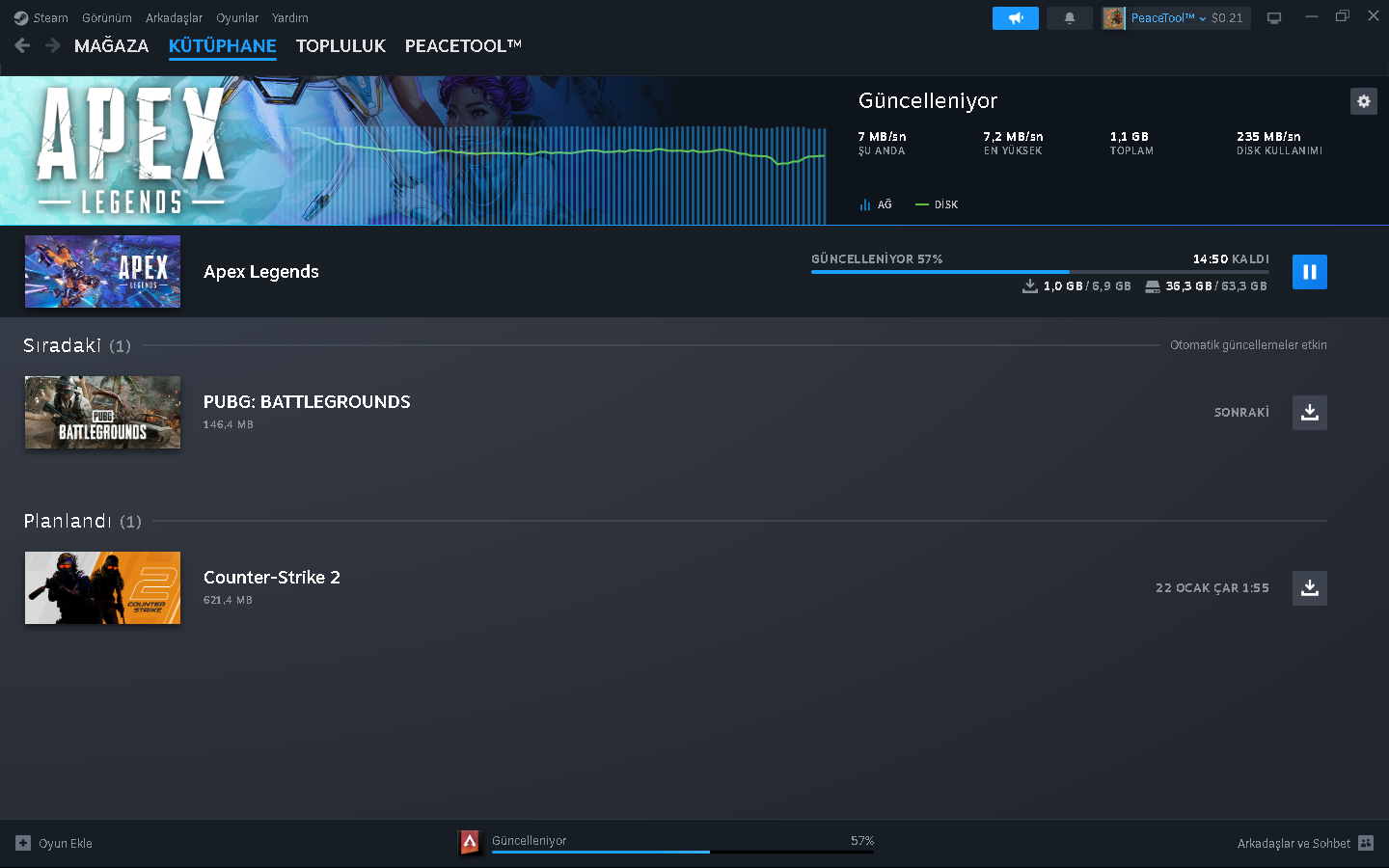Click the $0.21 wallet balance
Image resolution: width=1389 pixels, height=868 pixels.
click(x=1227, y=18)
